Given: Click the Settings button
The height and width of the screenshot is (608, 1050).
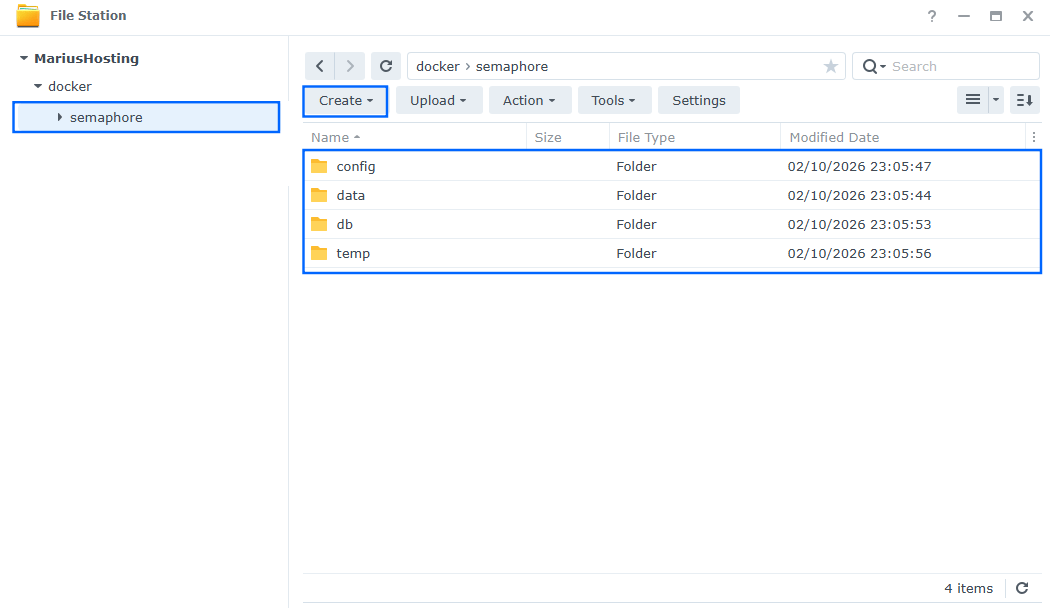Looking at the screenshot, I should point(698,100).
